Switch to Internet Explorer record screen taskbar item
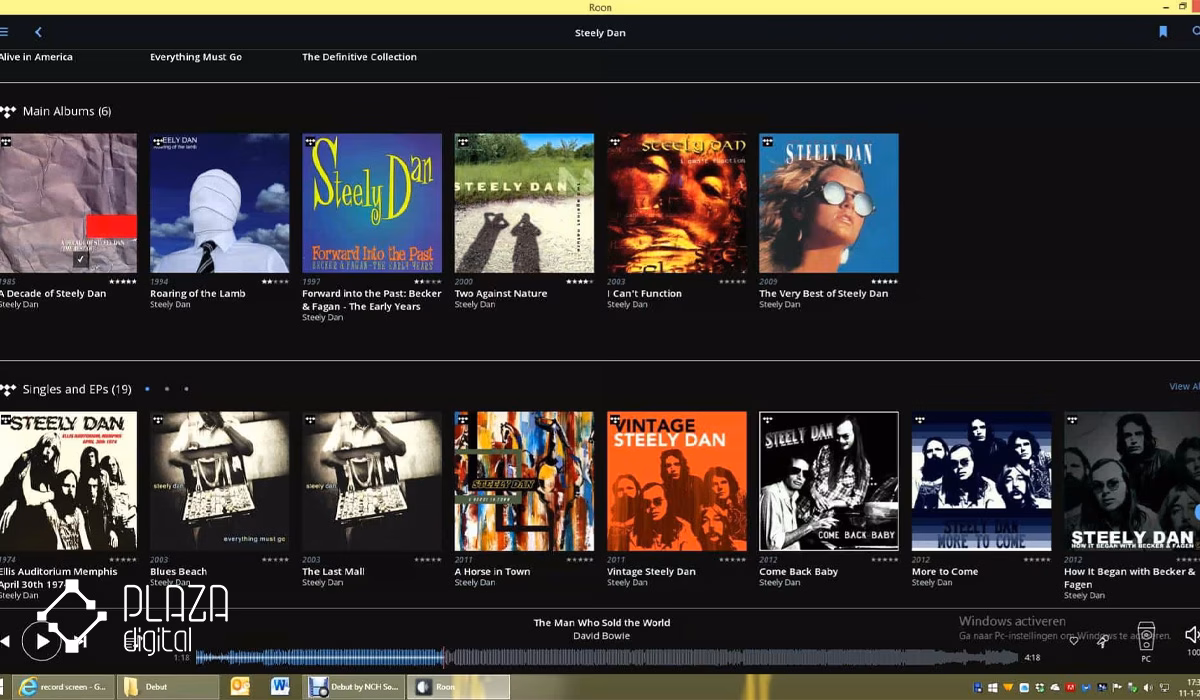The width and height of the screenshot is (1200, 700). click(x=63, y=687)
